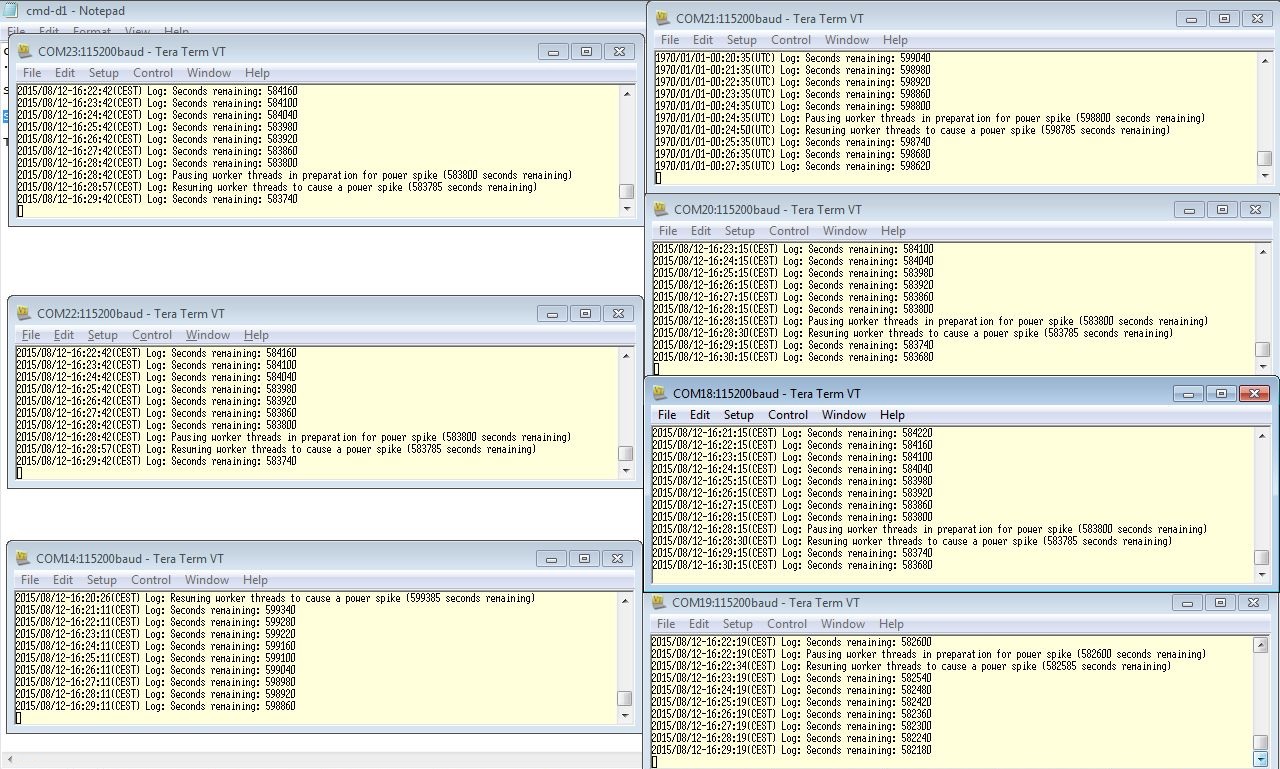The height and width of the screenshot is (769, 1280).
Task: Open the File menu in COM19 window
Action: [666, 624]
